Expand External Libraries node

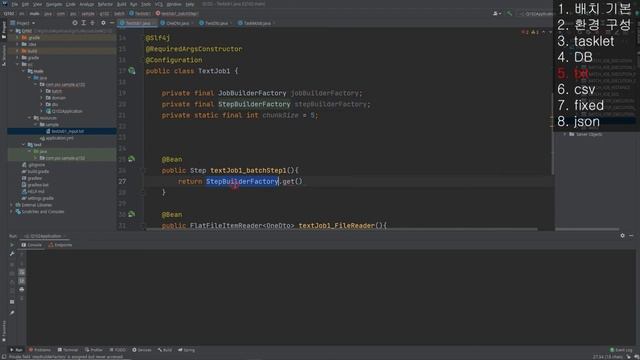(11, 205)
